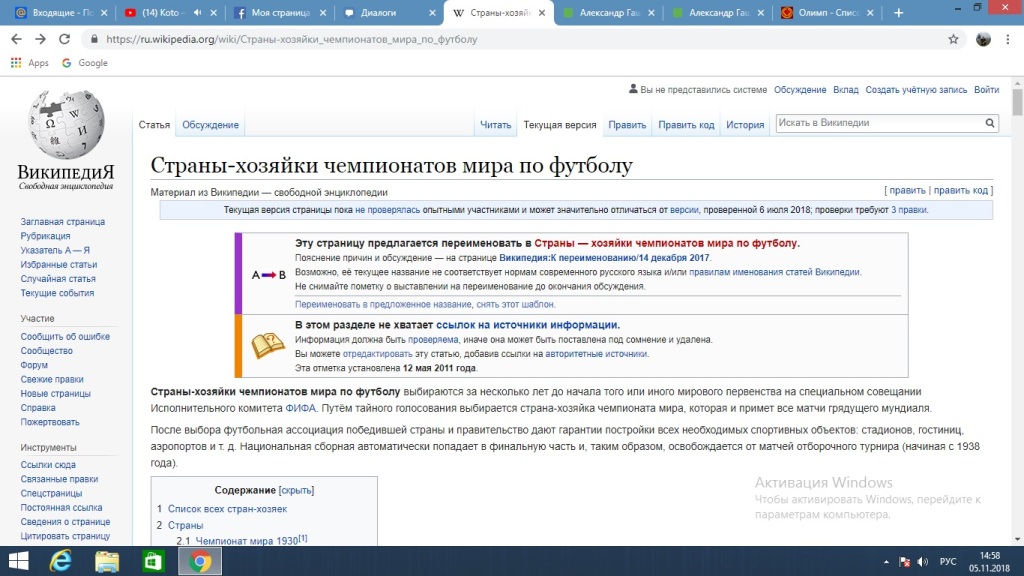Open the Chrome three-dot menu

(x=1008, y=39)
